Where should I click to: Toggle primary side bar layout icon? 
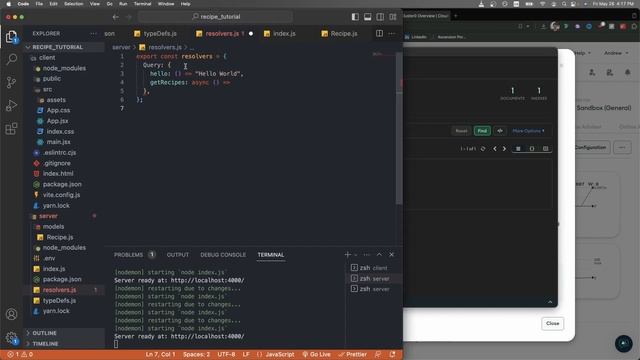pyautogui.click(x=355, y=17)
